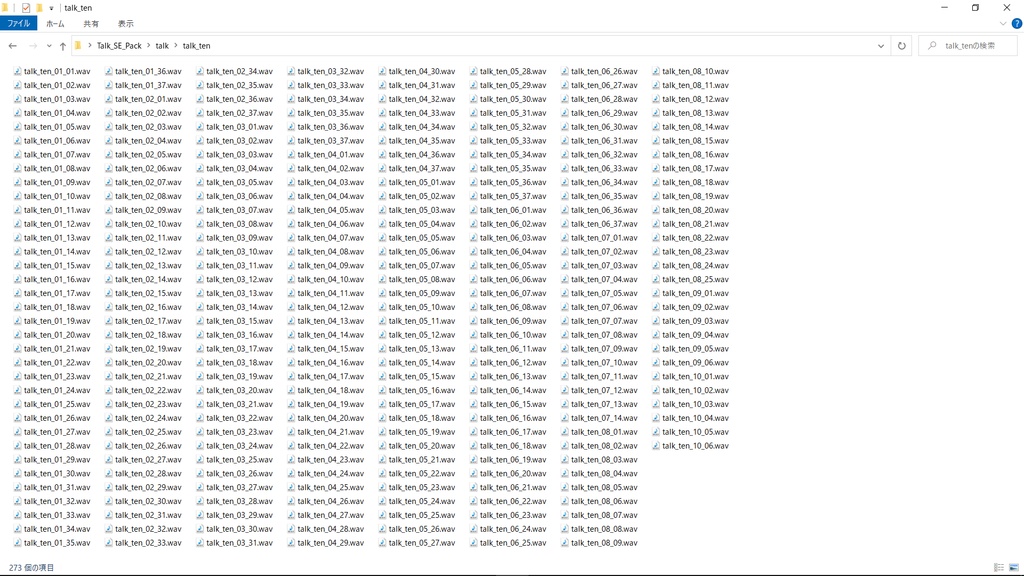Click the wav file icon beside talk_ten_04_07.wav
The width and height of the screenshot is (1024, 576).
coord(291,238)
